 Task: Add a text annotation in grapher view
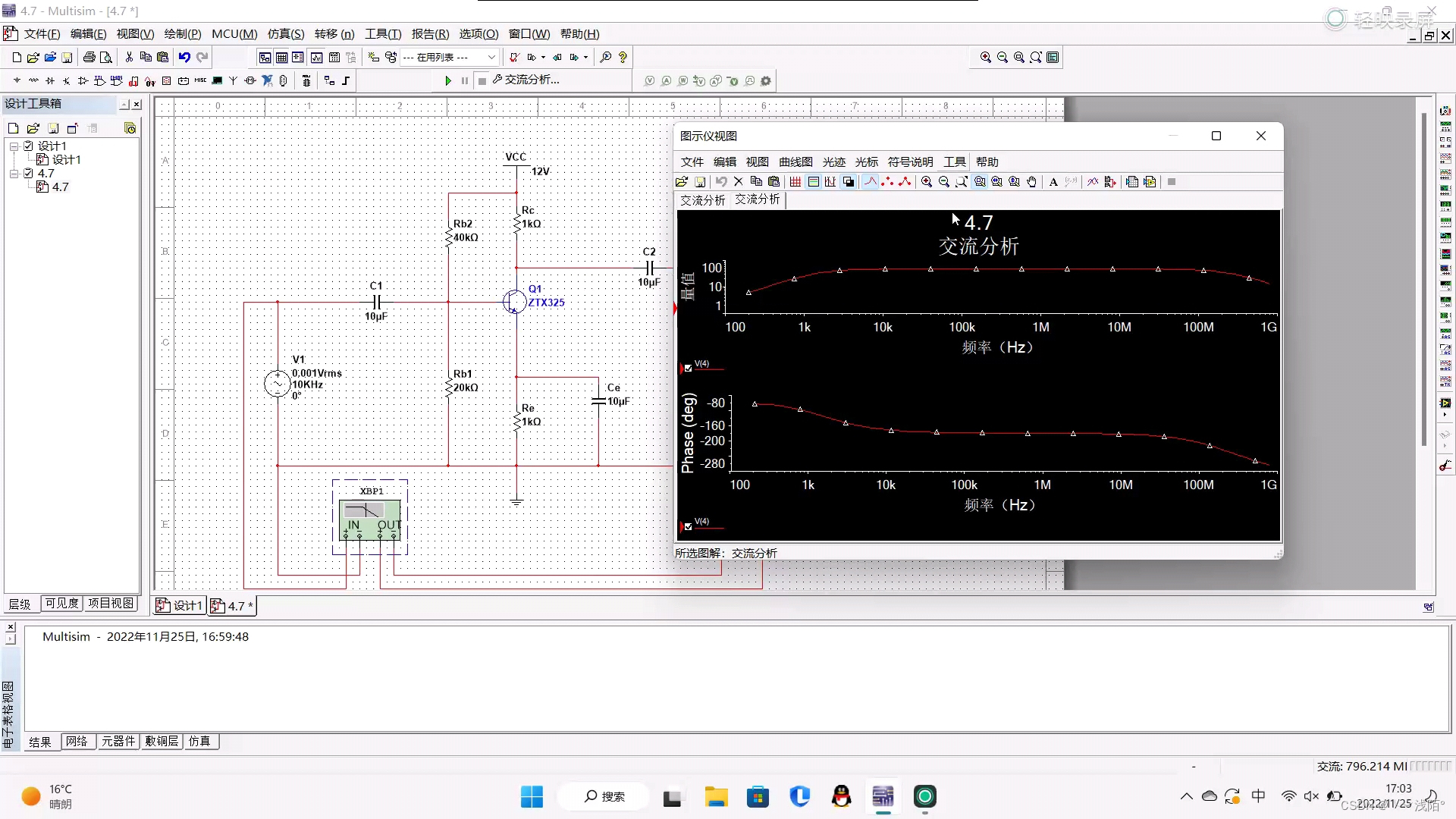1053,182
